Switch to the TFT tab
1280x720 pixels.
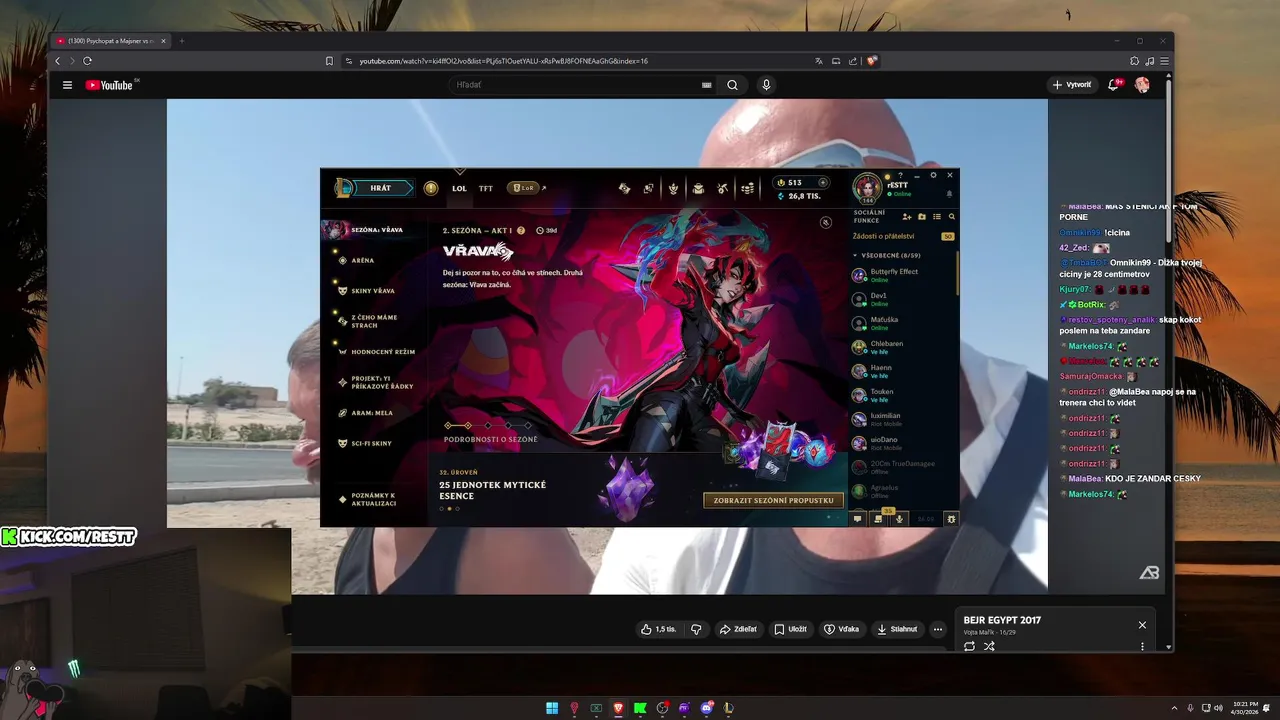pyautogui.click(x=486, y=188)
